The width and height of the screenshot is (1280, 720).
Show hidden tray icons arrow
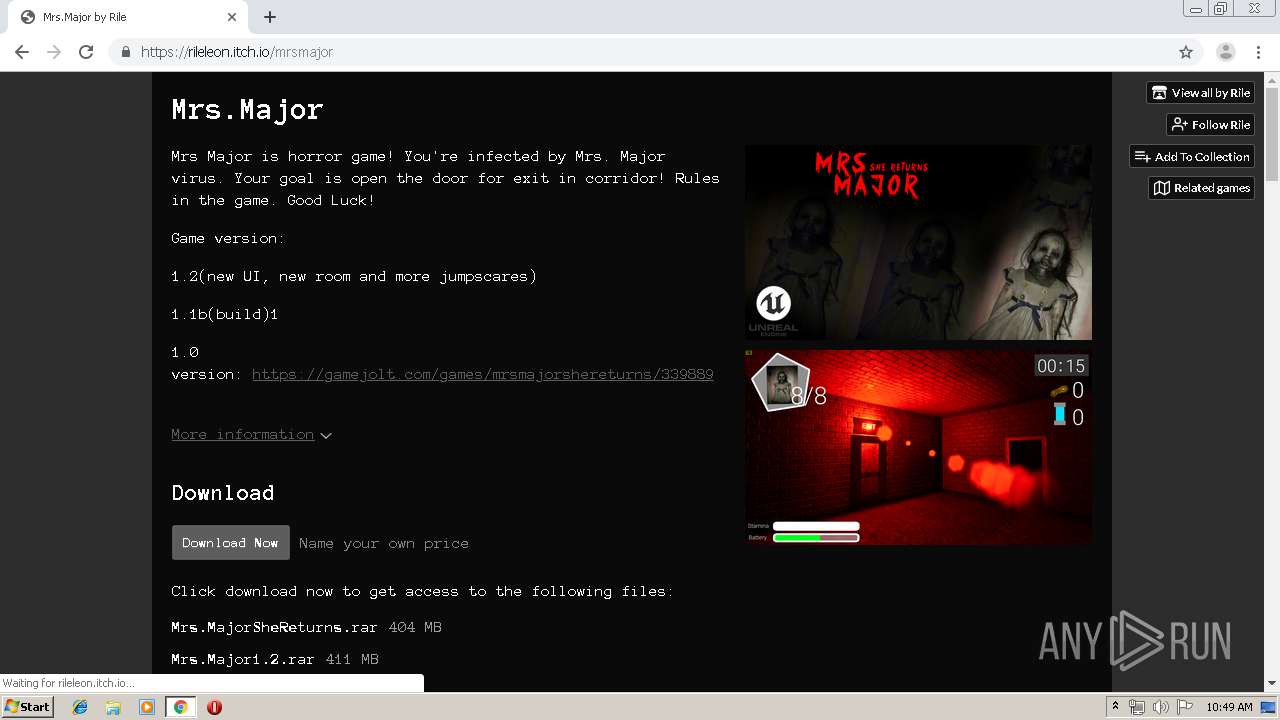[1116, 707]
